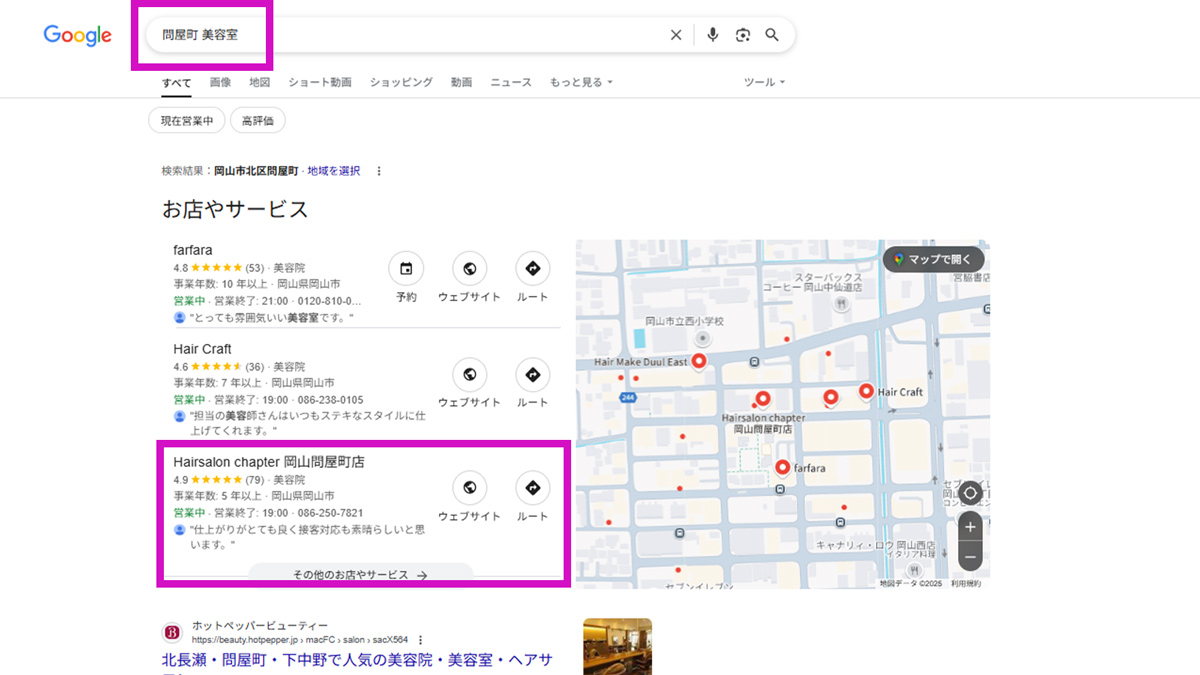Click Hairsalon chapter pin on map
The image size is (1200, 675).
pos(763,399)
